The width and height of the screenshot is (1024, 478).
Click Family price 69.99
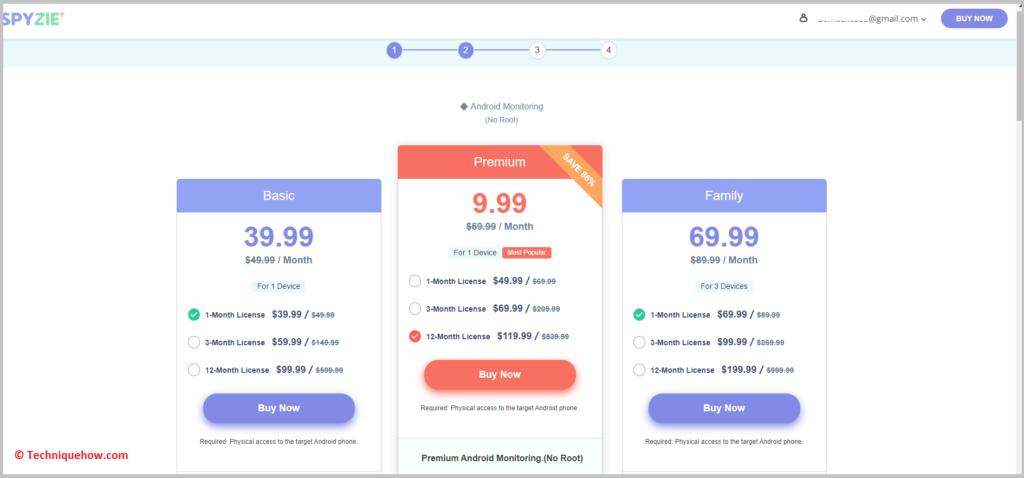(724, 236)
